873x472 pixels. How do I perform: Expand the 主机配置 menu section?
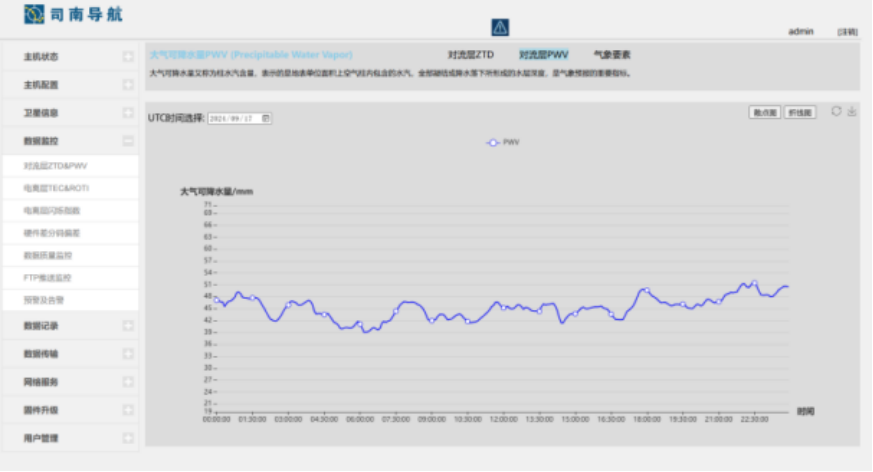[x=128, y=86]
